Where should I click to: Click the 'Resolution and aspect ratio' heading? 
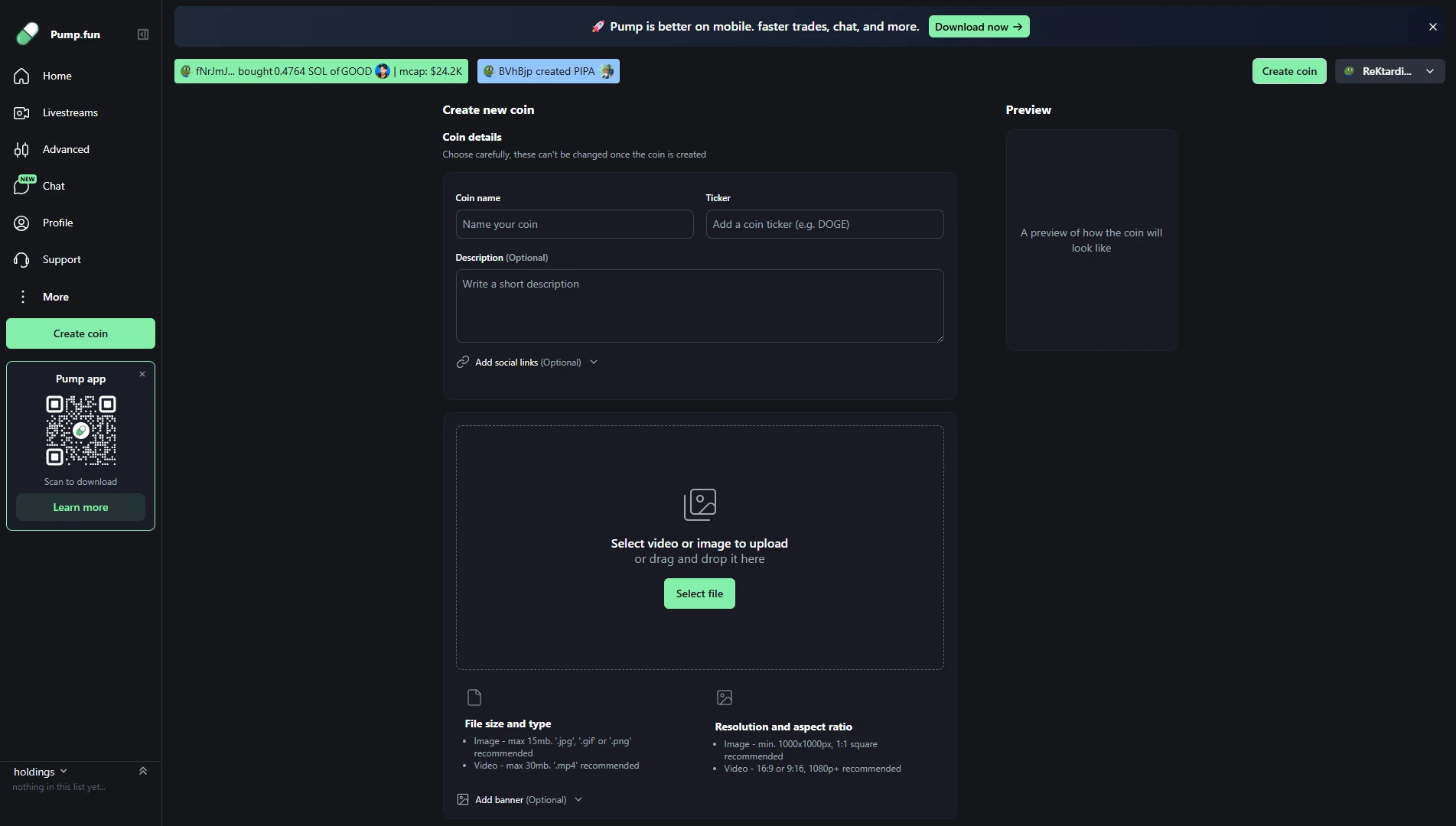(783, 727)
